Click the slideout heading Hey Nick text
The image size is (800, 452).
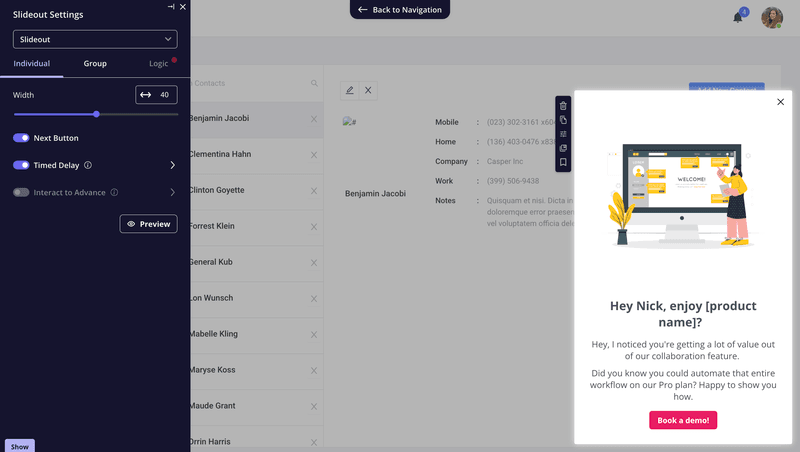[683, 314]
